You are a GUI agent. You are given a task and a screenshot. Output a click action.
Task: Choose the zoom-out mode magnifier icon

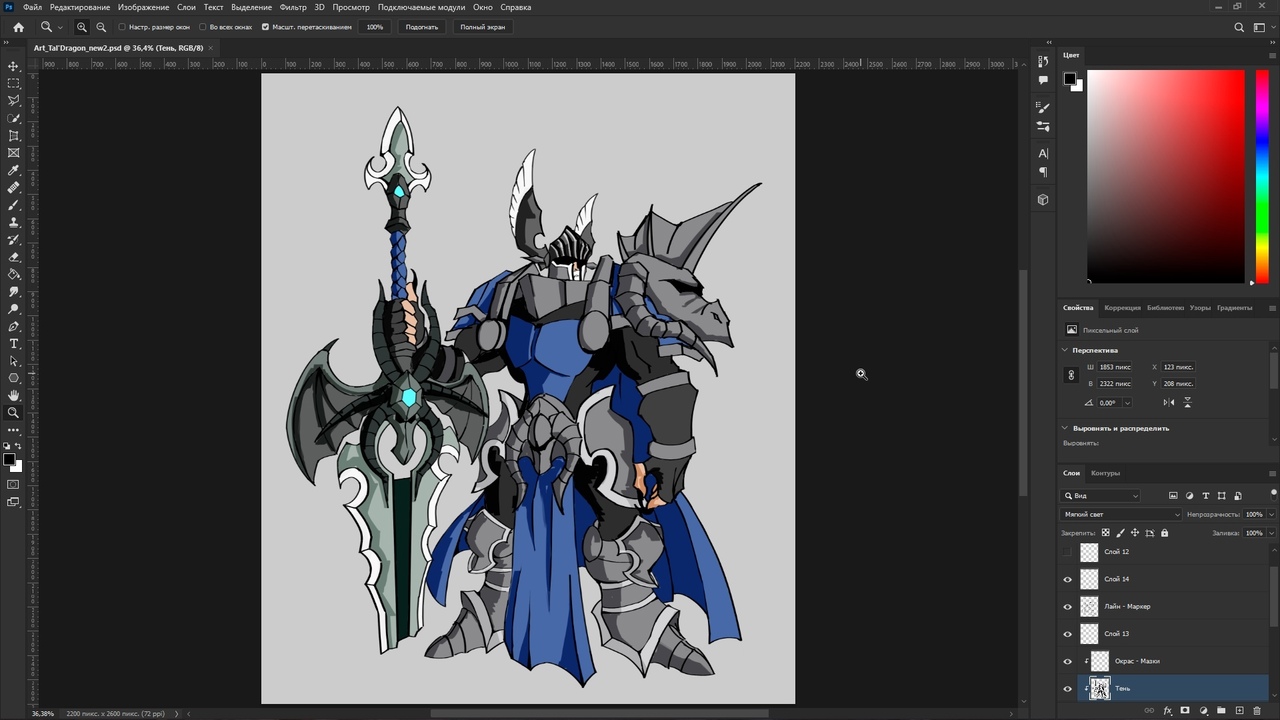click(x=101, y=27)
